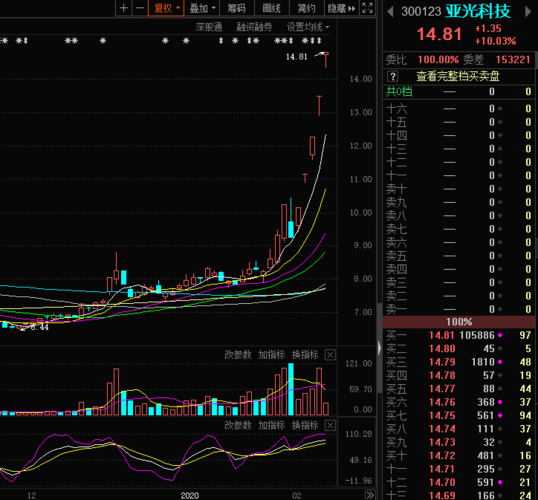Click the 14.81 high price marker on chart
This screenshot has width=538, height=500.
pos(297,57)
